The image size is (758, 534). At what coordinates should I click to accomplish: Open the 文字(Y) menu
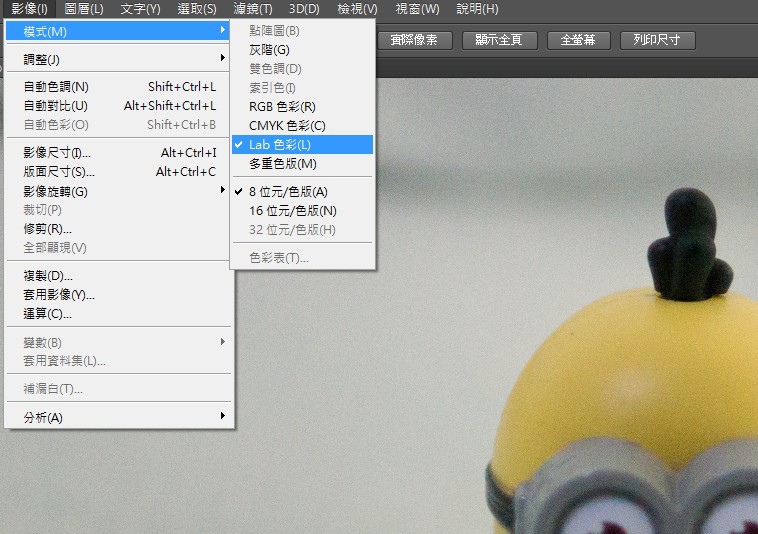[x=140, y=9]
